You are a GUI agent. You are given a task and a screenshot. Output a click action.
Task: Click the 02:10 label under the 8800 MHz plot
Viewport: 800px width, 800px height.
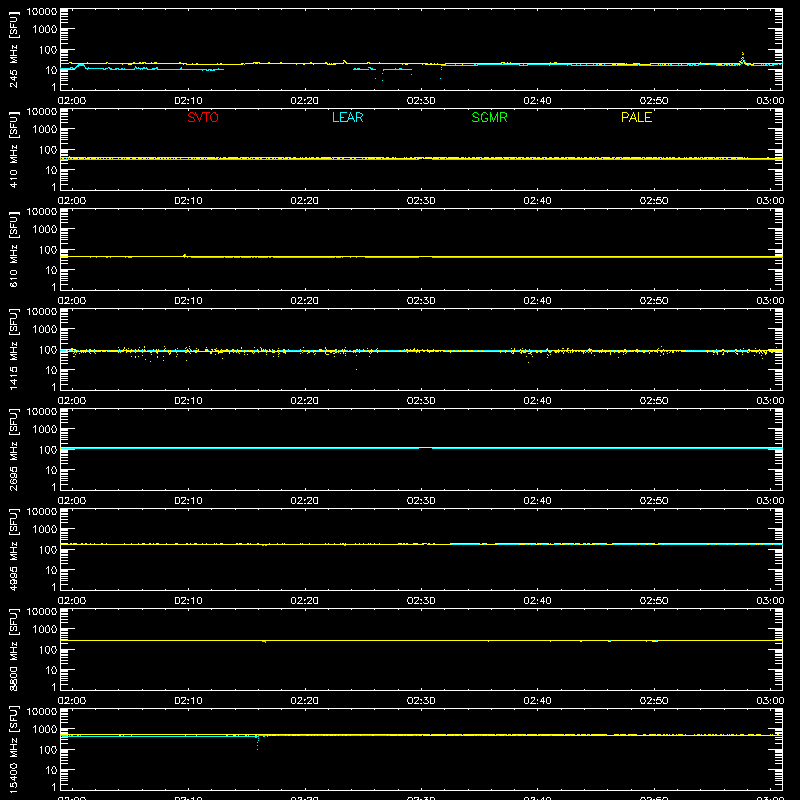click(188, 701)
